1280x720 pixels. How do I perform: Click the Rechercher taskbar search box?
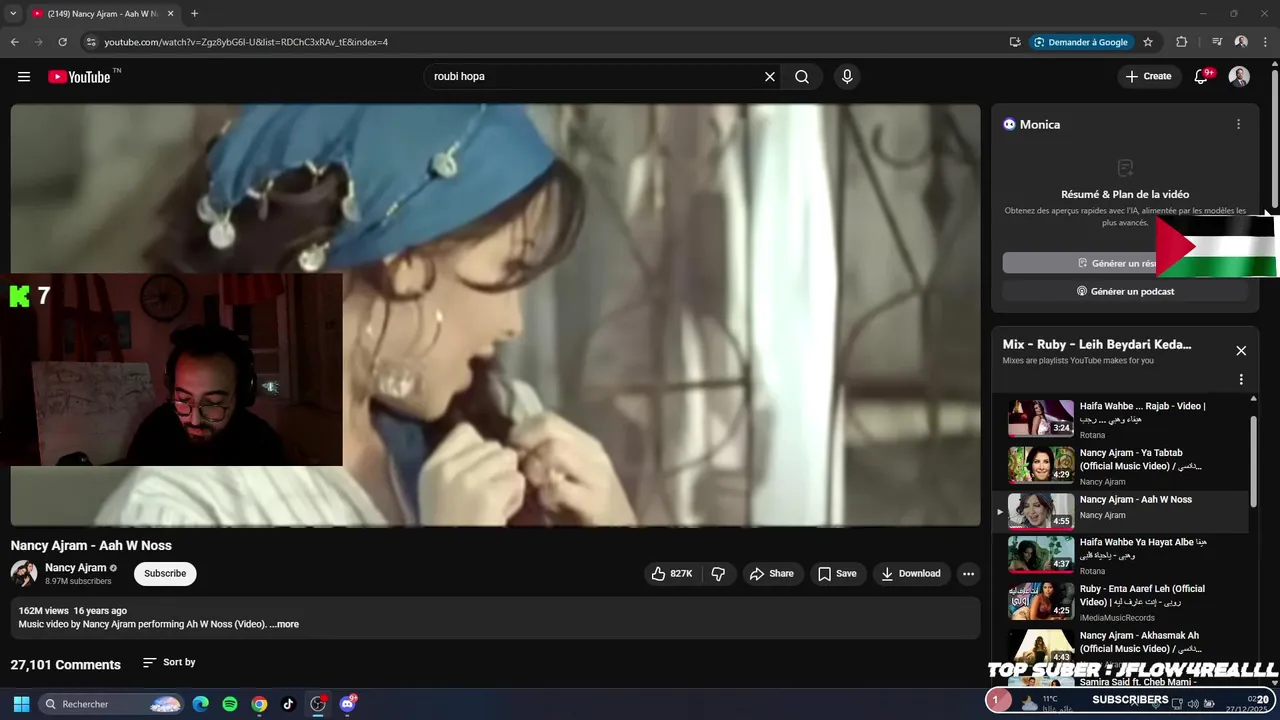point(112,704)
